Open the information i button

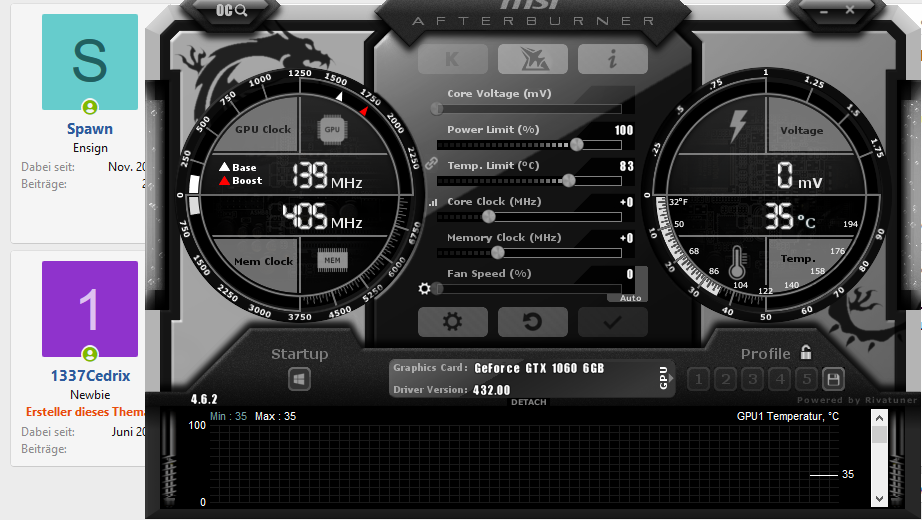click(613, 59)
